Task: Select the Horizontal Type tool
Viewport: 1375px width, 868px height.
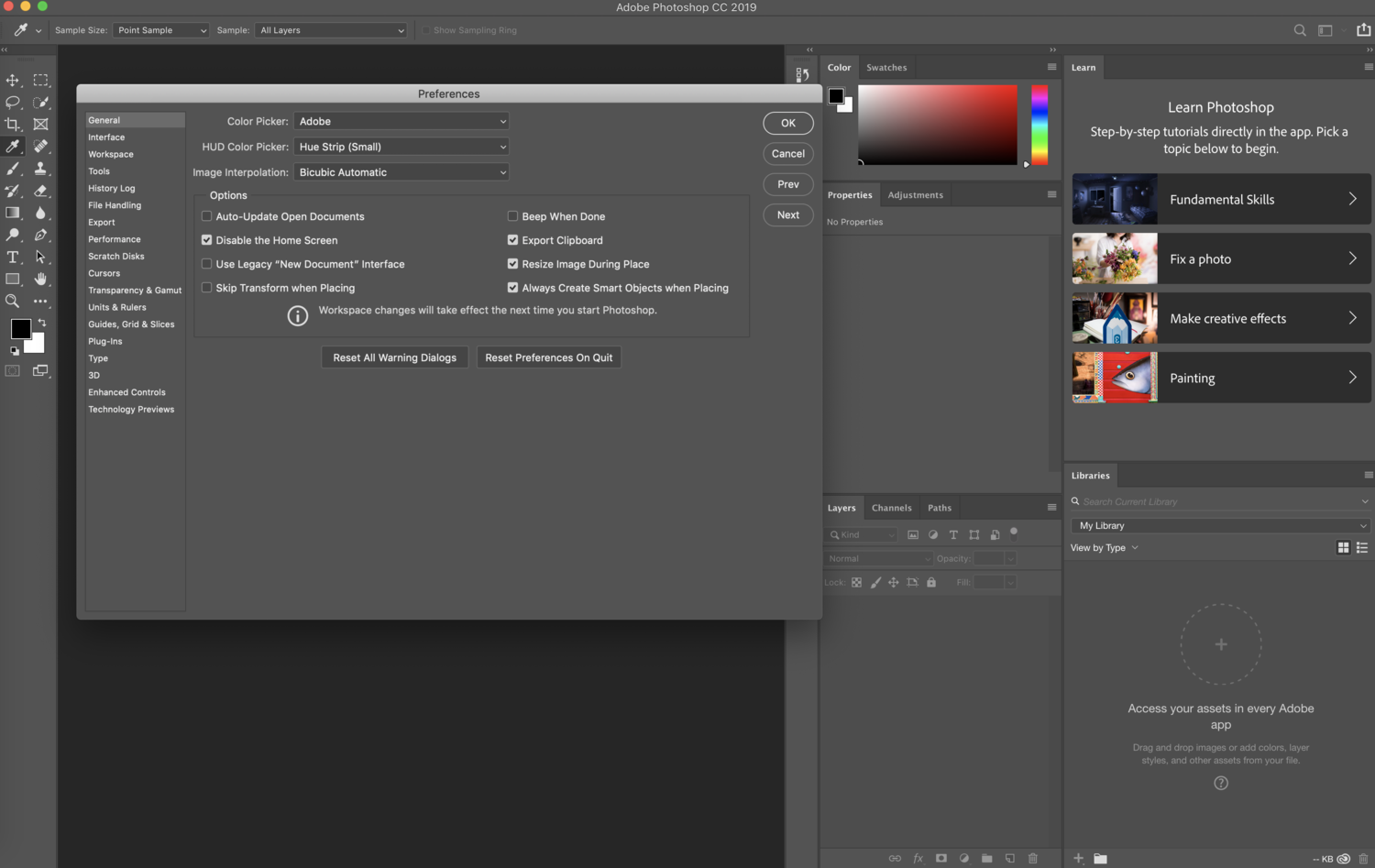Action: tap(13, 257)
